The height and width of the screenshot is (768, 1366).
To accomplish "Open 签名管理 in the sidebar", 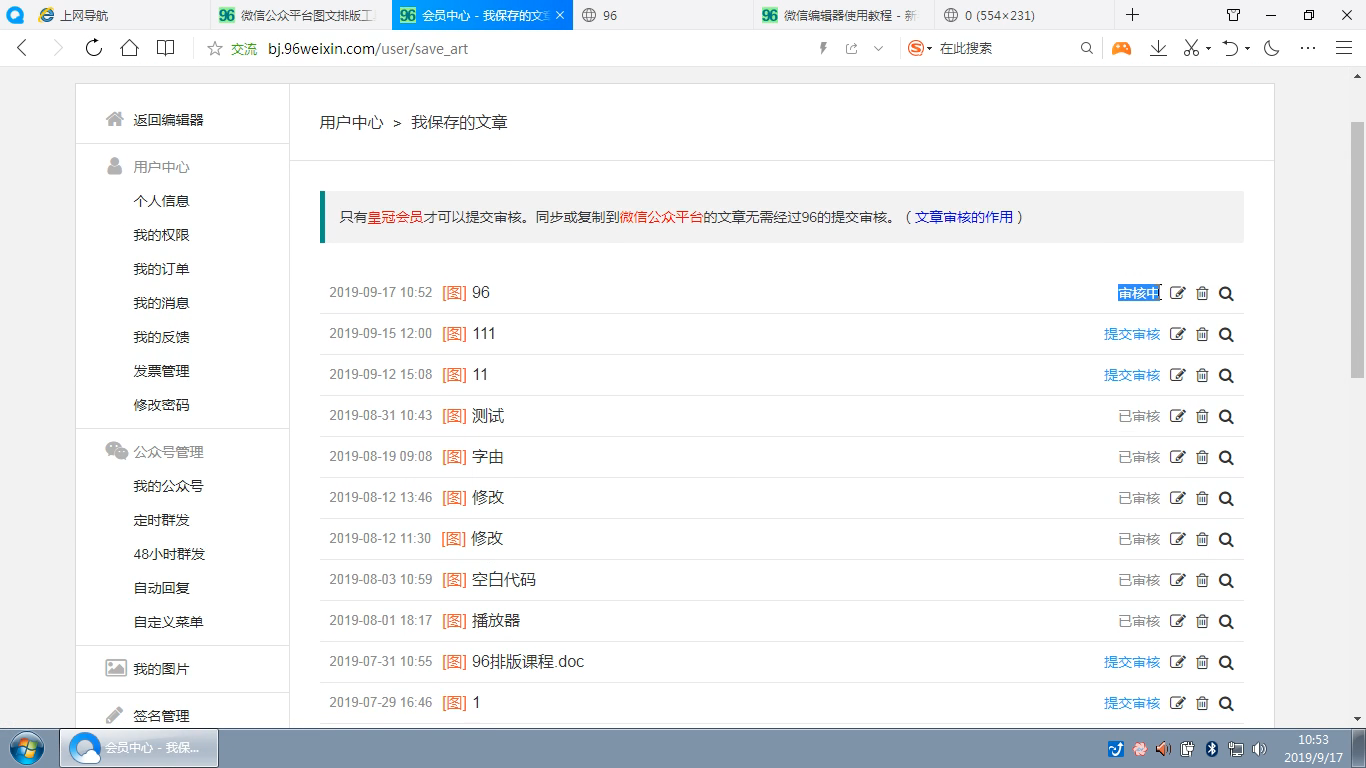I will click(161, 716).
